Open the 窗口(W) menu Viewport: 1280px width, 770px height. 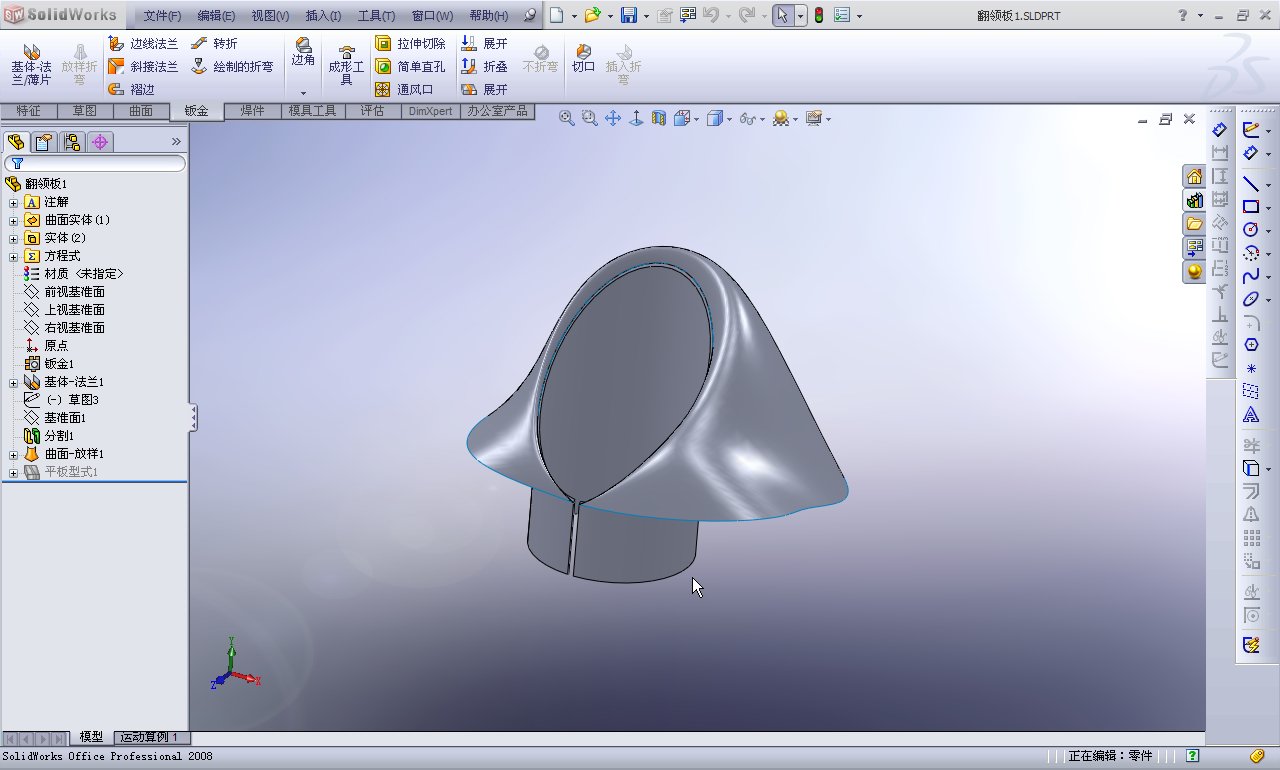(x=432, y=16)
